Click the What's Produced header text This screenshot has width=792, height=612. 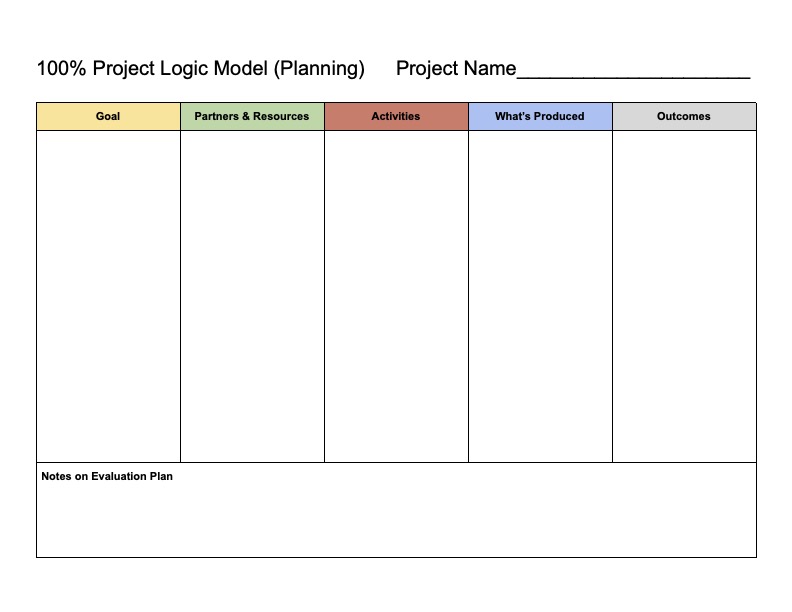[x=539, y=116]
